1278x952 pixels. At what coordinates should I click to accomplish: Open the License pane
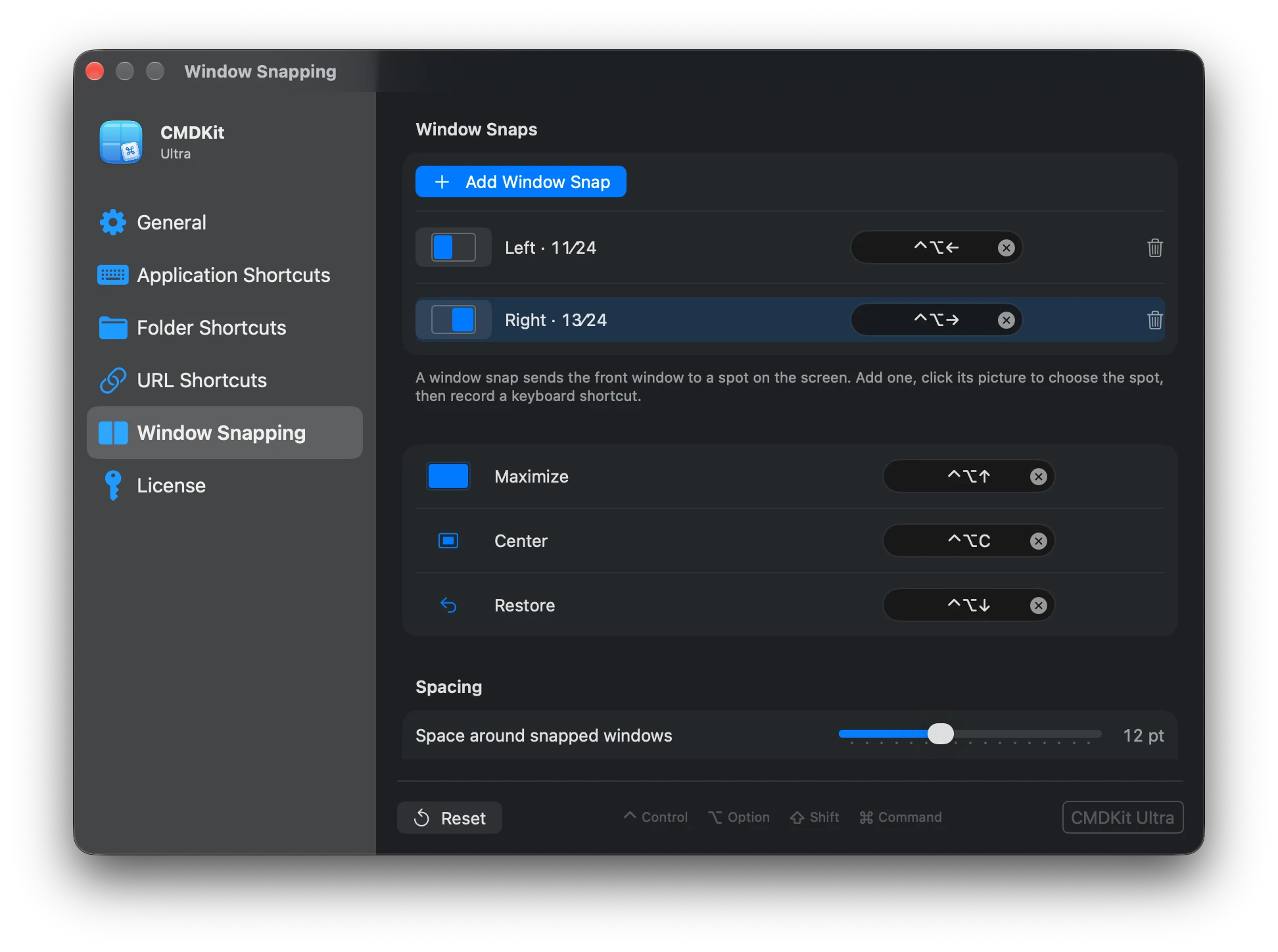tap(224, 485)
